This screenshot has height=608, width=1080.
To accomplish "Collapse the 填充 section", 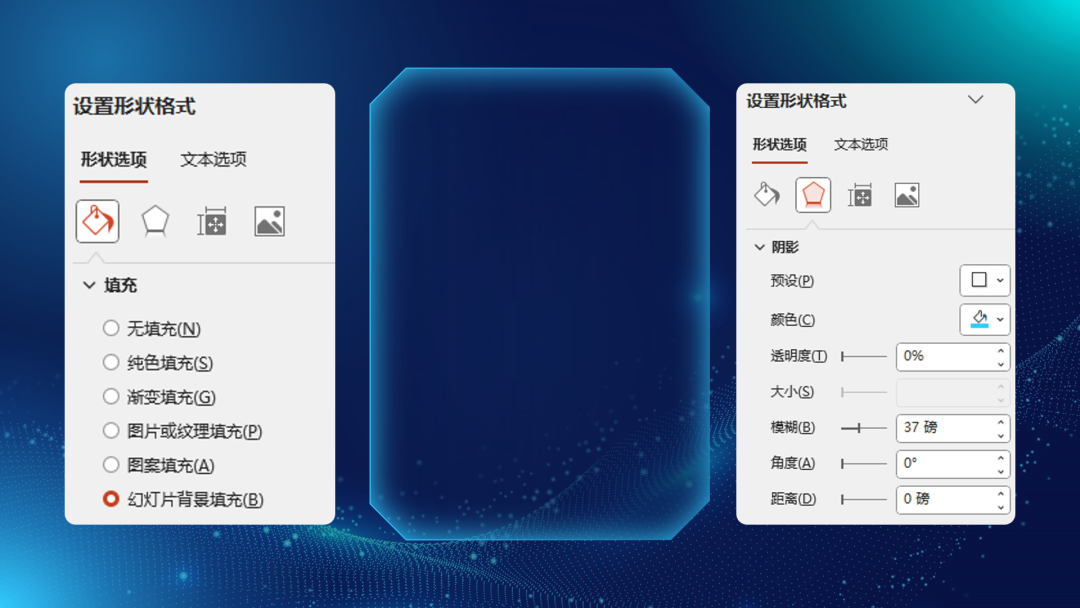I will click(89, 285).
